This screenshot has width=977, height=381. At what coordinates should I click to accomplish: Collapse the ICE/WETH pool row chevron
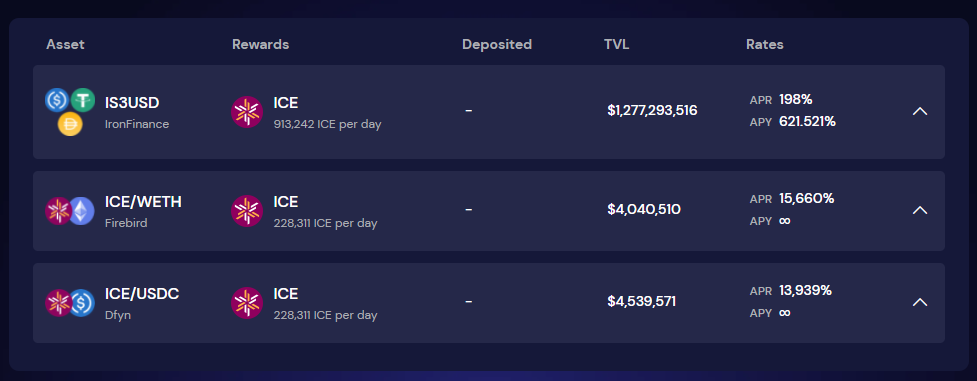click(920, 210)
